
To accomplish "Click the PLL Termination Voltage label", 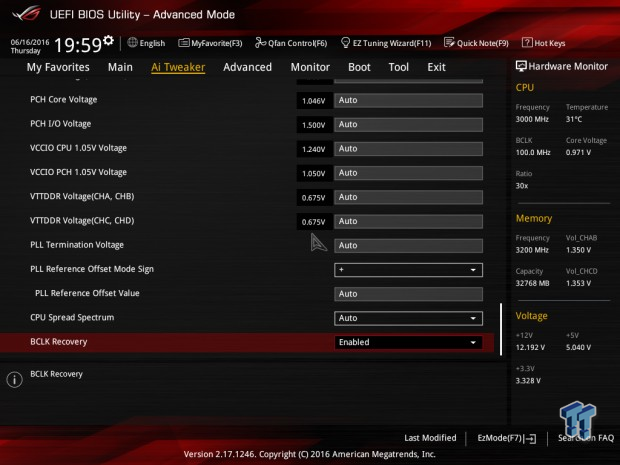I will (77, 245).
